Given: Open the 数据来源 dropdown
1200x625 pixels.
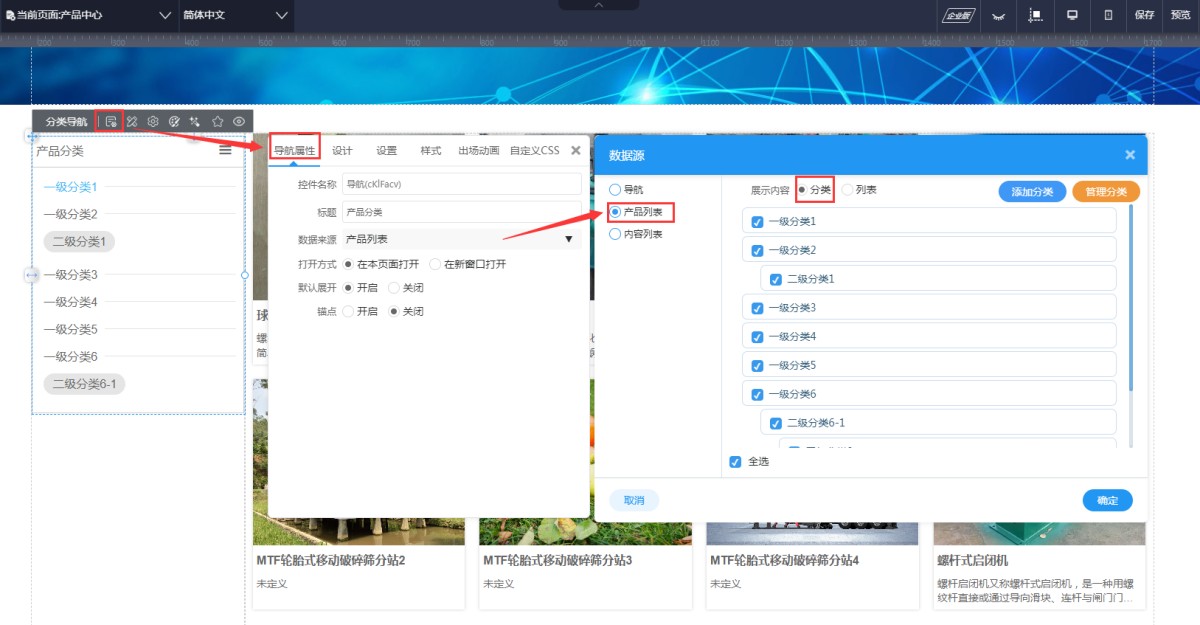Looking at the screenshot, I should point(460,239).
